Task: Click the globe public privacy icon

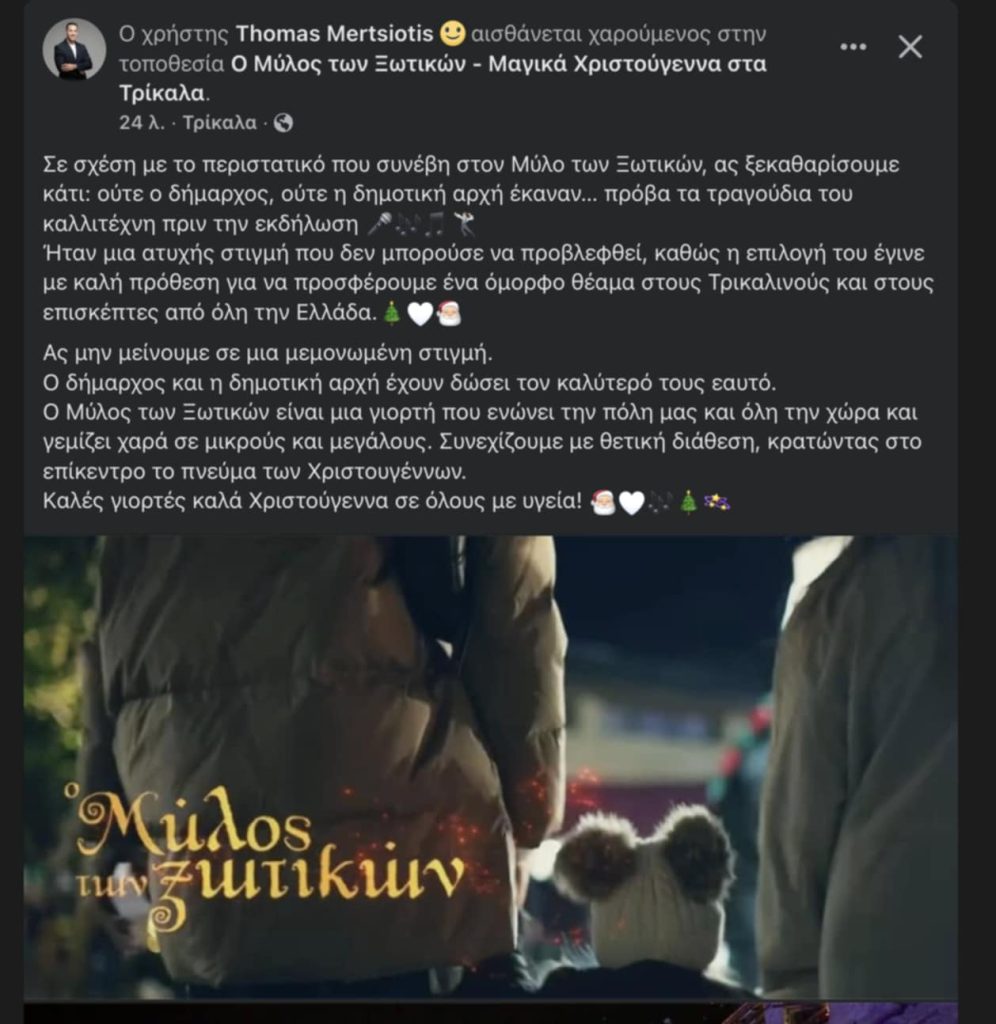Action: (x=283, y=123)
